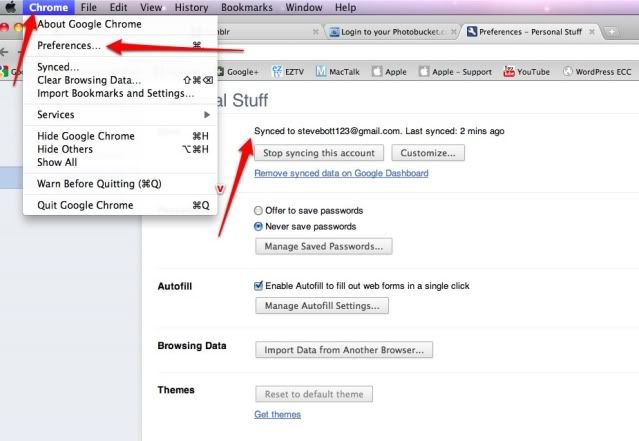Click the browser back arrow
This screenshot has height=441, width=639.
(4, 52)
